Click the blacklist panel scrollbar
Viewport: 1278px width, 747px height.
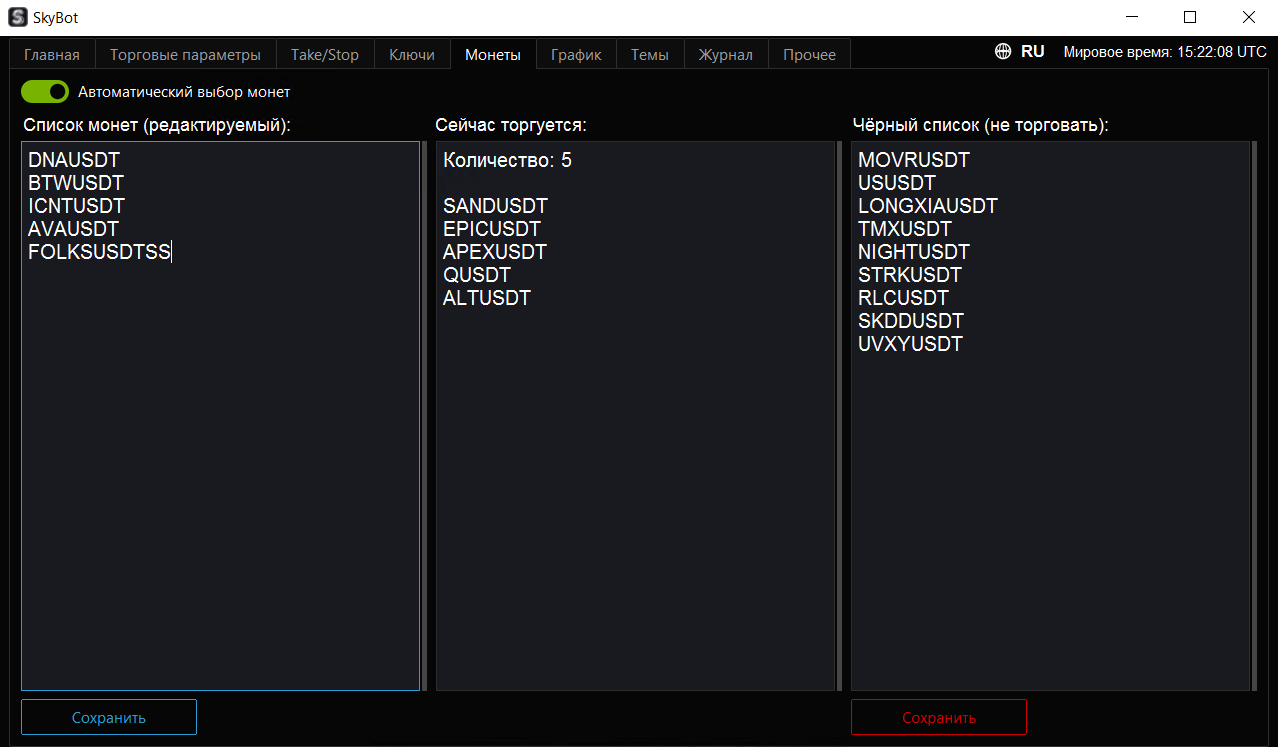pos(1253,416)
